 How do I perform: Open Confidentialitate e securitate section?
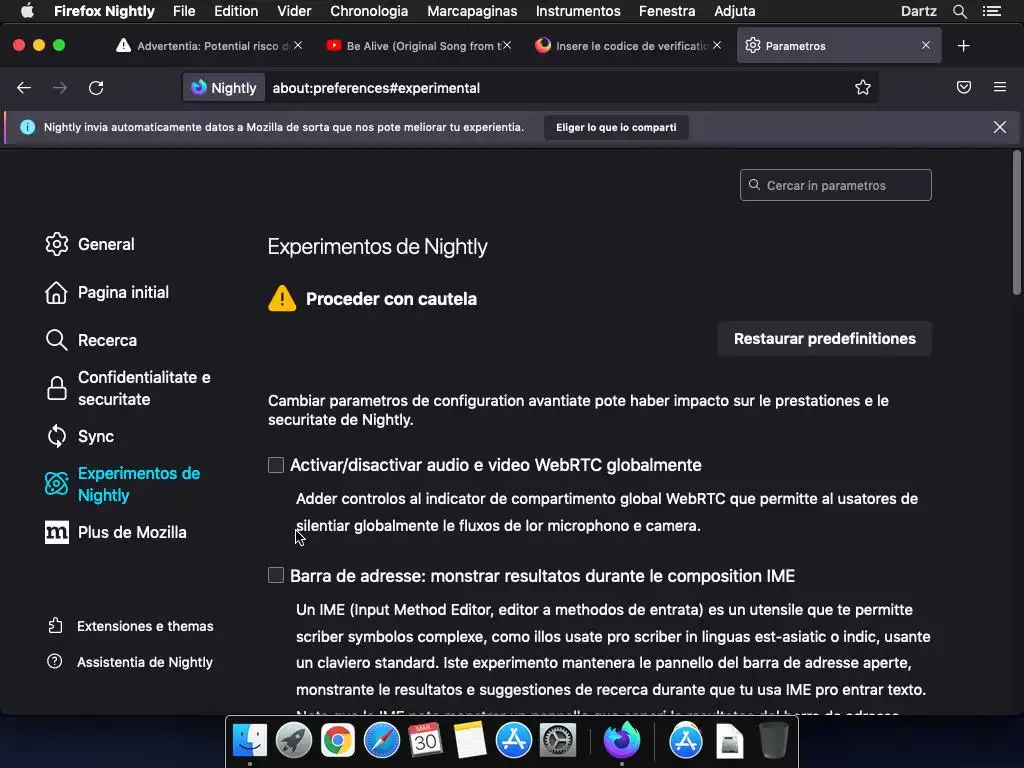coord(129,389)
